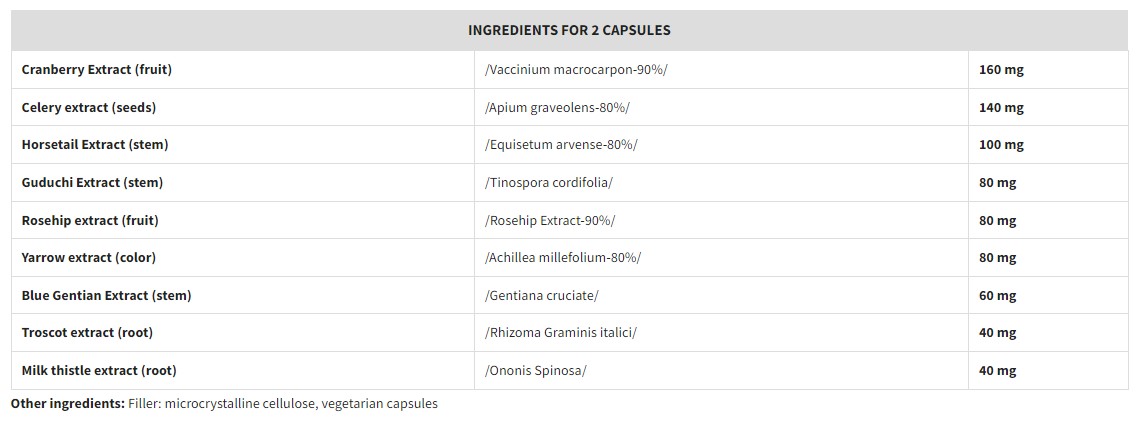Click the 'Other ingredients' label below the table
This screenshot has height=438, width=1144.
click(x=67, y=404)
